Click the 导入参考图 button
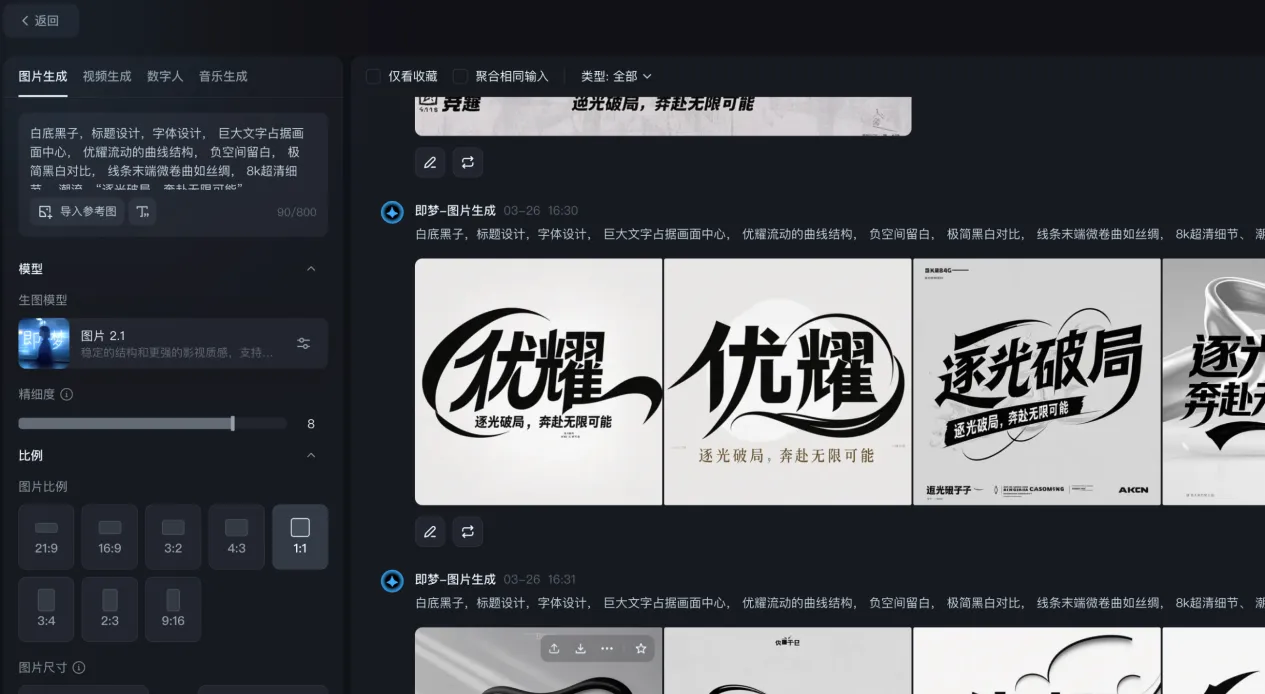Image resolution: width=1265 pixels, height=694 pixels. tap(78, 211)
